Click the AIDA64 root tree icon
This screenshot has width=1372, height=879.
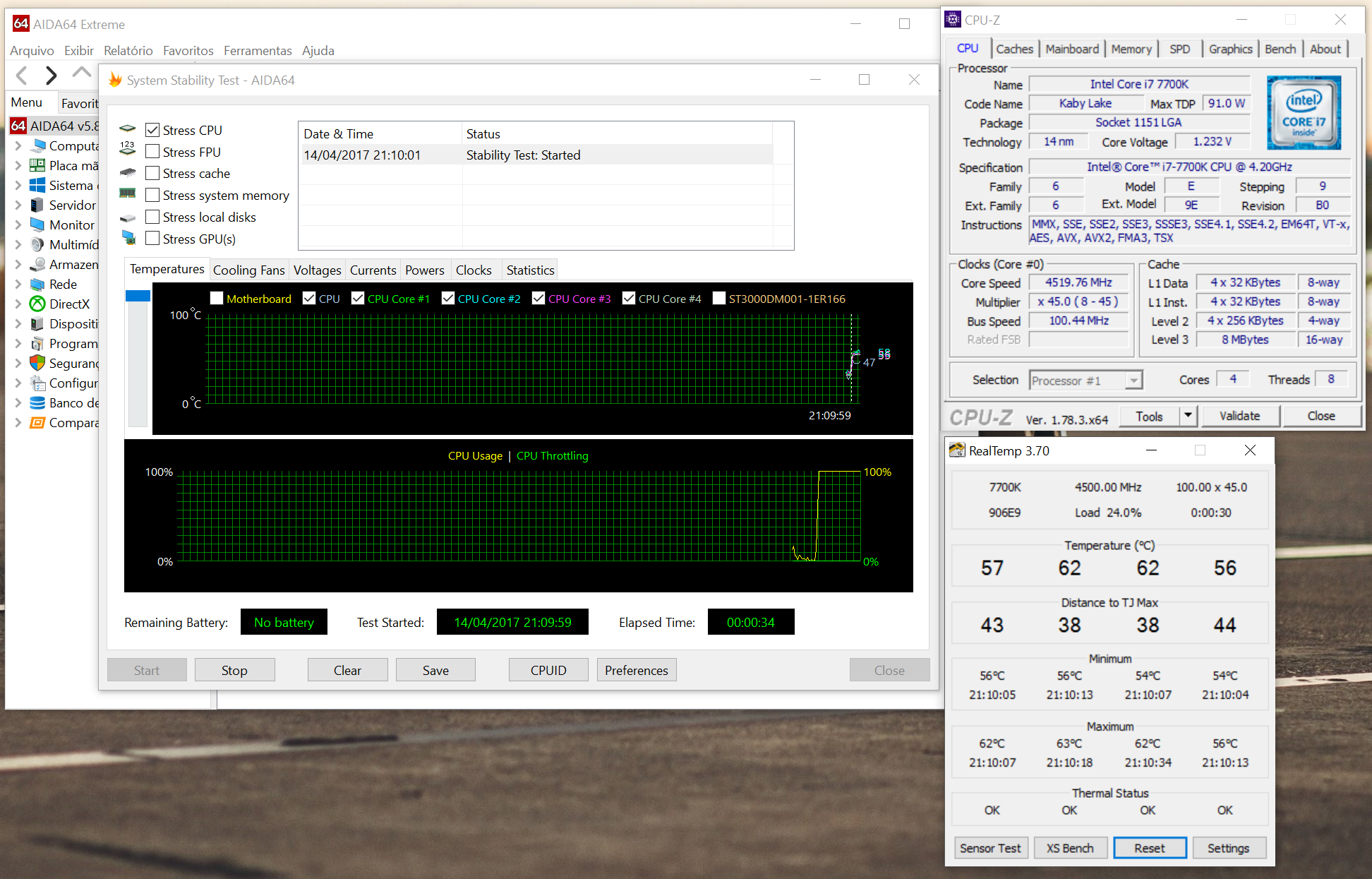18,126
